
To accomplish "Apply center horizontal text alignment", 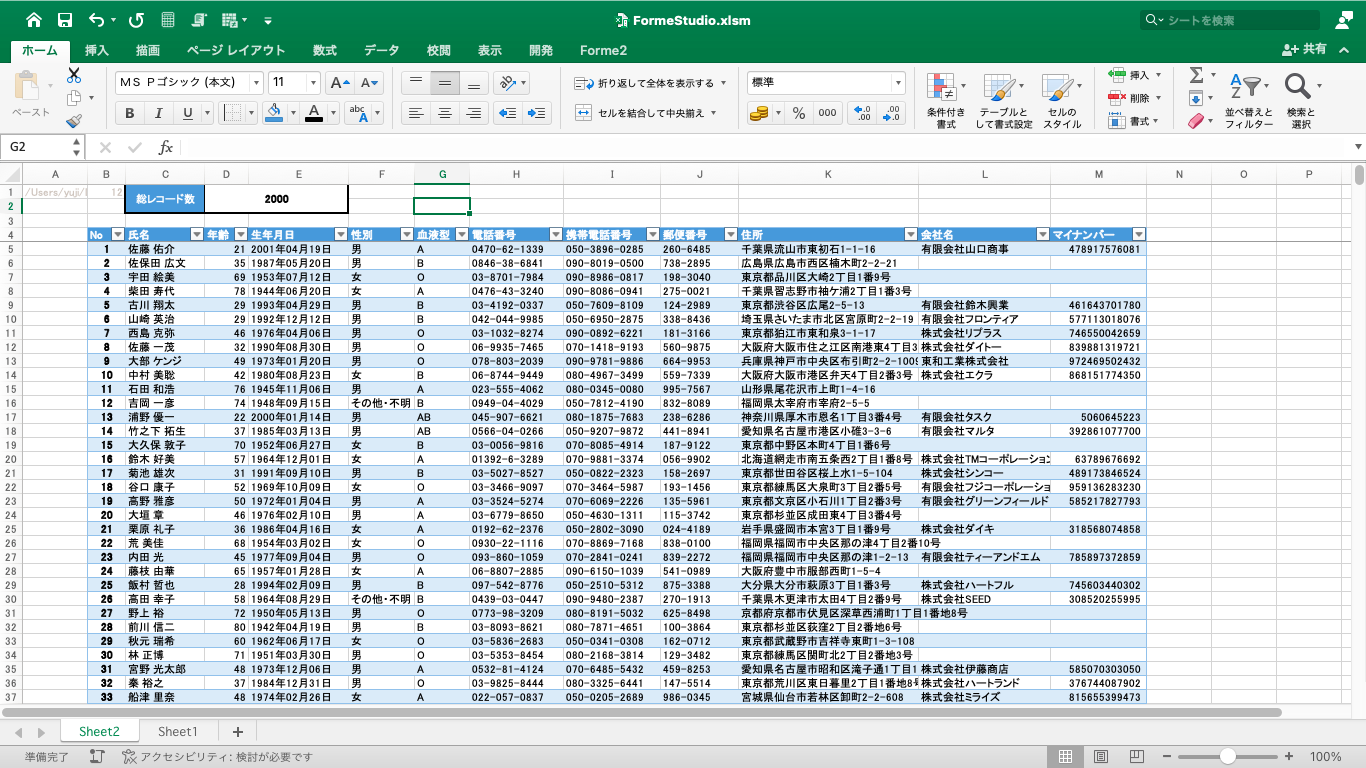I will coord(445,114).
